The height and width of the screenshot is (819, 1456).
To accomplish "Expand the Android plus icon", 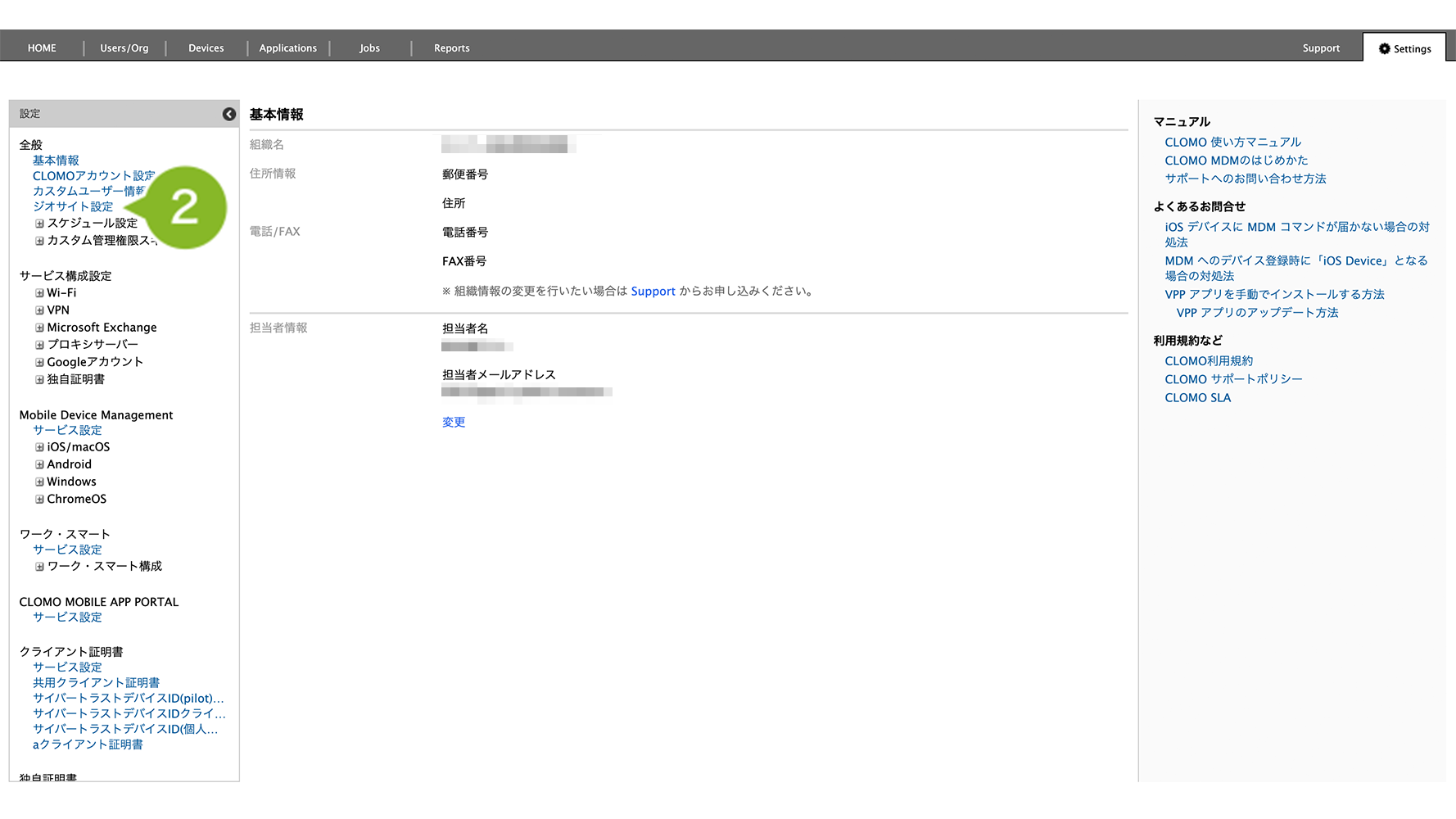I will tap(39, 464).
